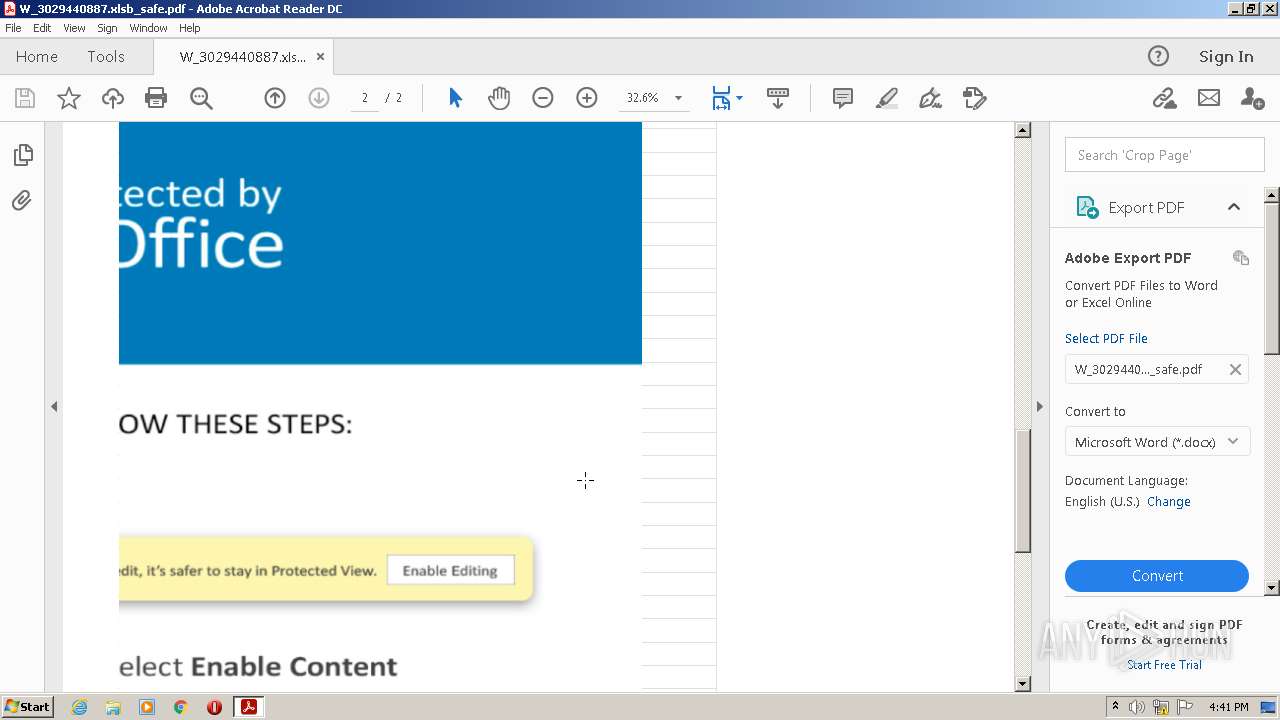Viewport: 1280px width, 720px height.
Task: Go to previous page arrow
Action: pos(275,98)
